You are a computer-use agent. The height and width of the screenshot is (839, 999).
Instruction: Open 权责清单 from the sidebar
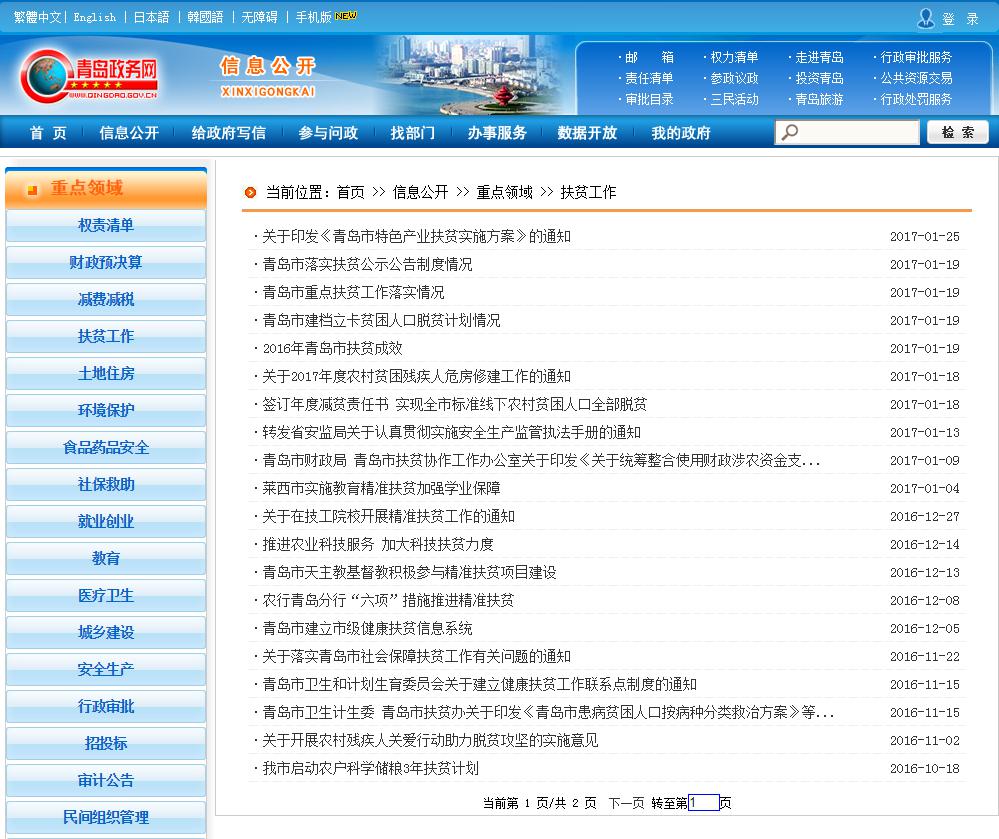click(106, 225)
